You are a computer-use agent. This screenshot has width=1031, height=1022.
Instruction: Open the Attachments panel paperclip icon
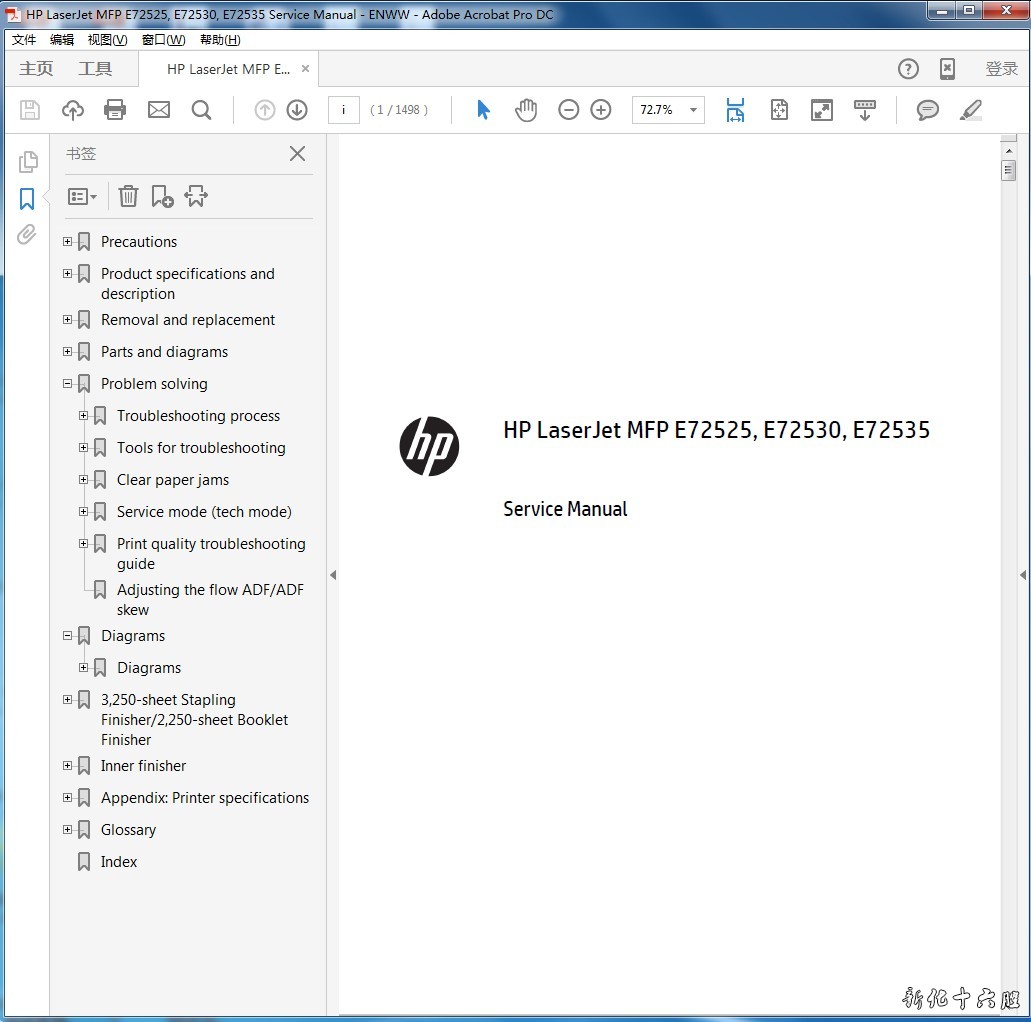[x=27, y=235]
